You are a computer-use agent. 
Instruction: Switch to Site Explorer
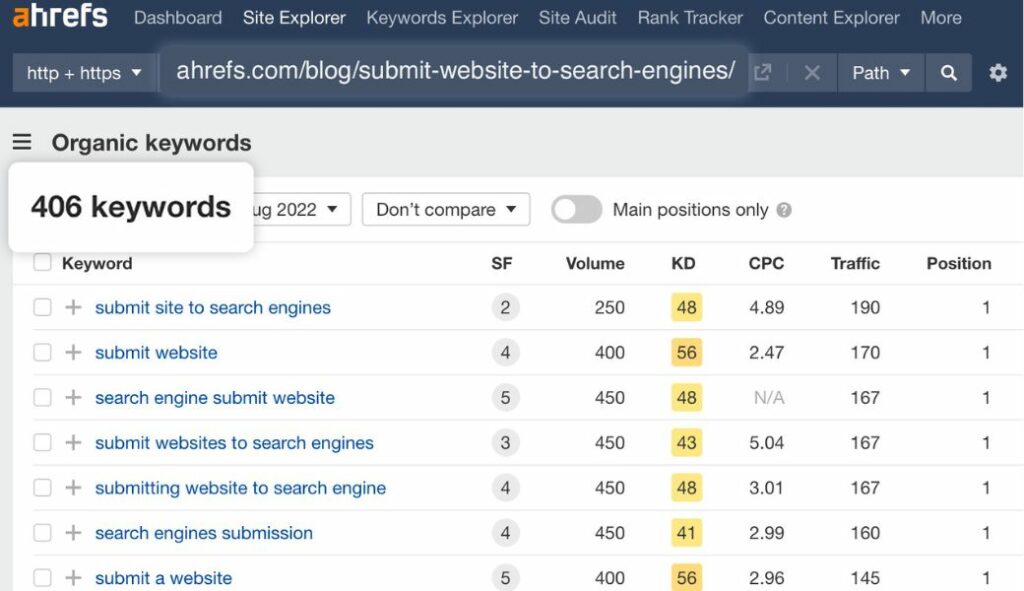tap(294, 18)
